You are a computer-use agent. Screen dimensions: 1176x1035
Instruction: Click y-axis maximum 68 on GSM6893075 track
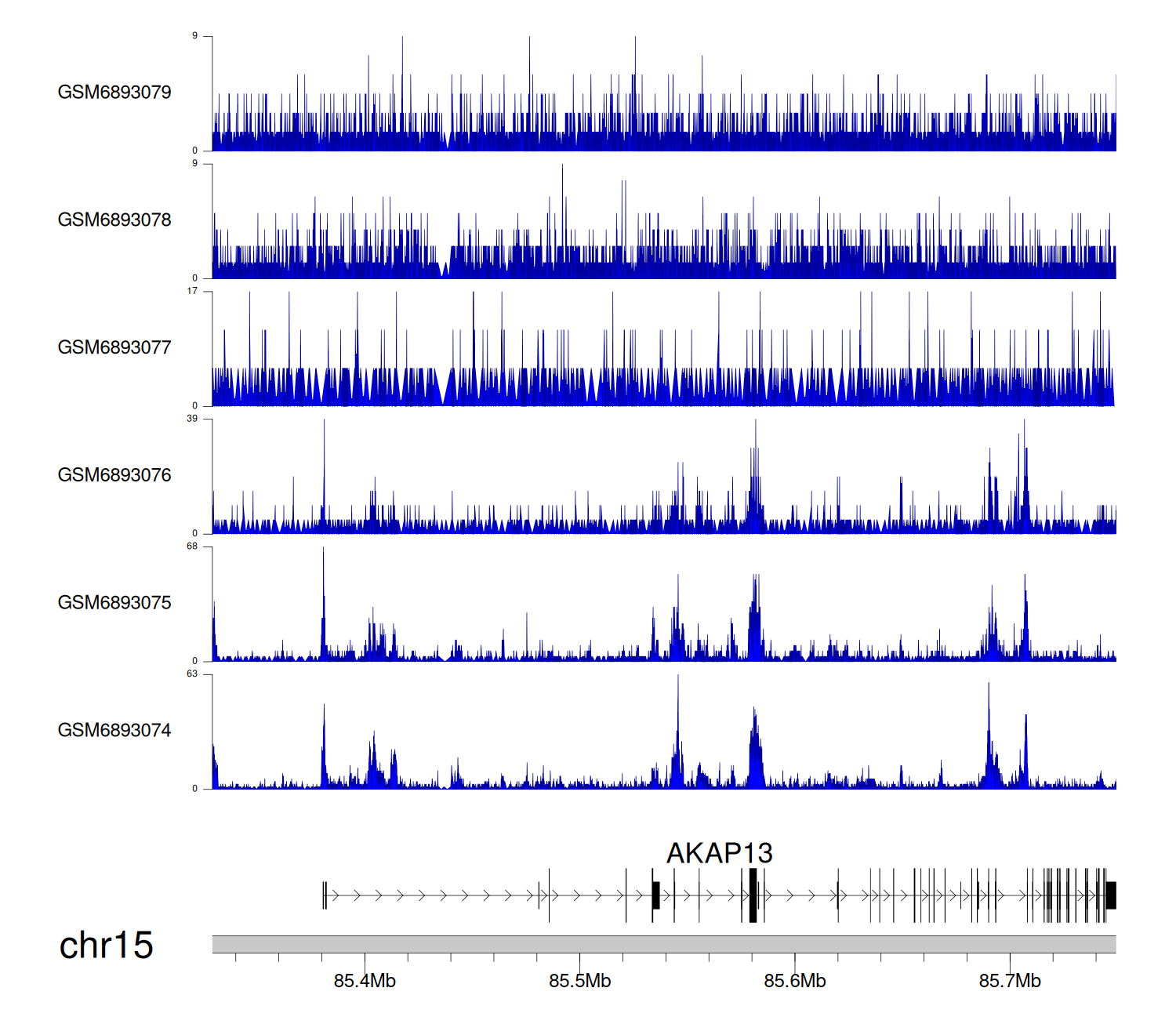tap(192, 547)
